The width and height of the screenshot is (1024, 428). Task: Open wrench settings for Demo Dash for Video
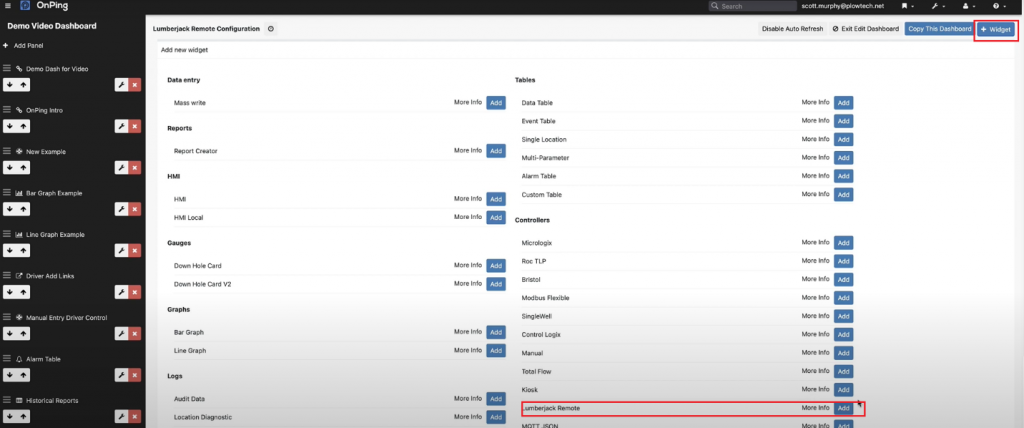(x=121, y=84)
